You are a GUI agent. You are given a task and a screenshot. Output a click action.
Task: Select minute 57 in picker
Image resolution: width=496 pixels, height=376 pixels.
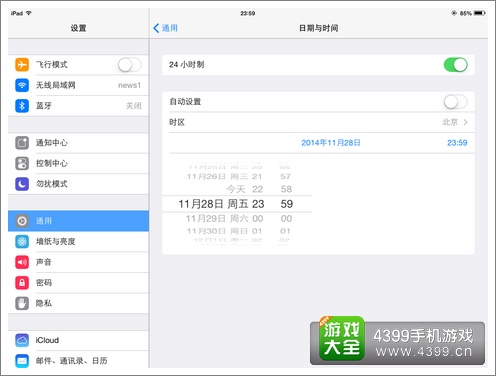285,176
